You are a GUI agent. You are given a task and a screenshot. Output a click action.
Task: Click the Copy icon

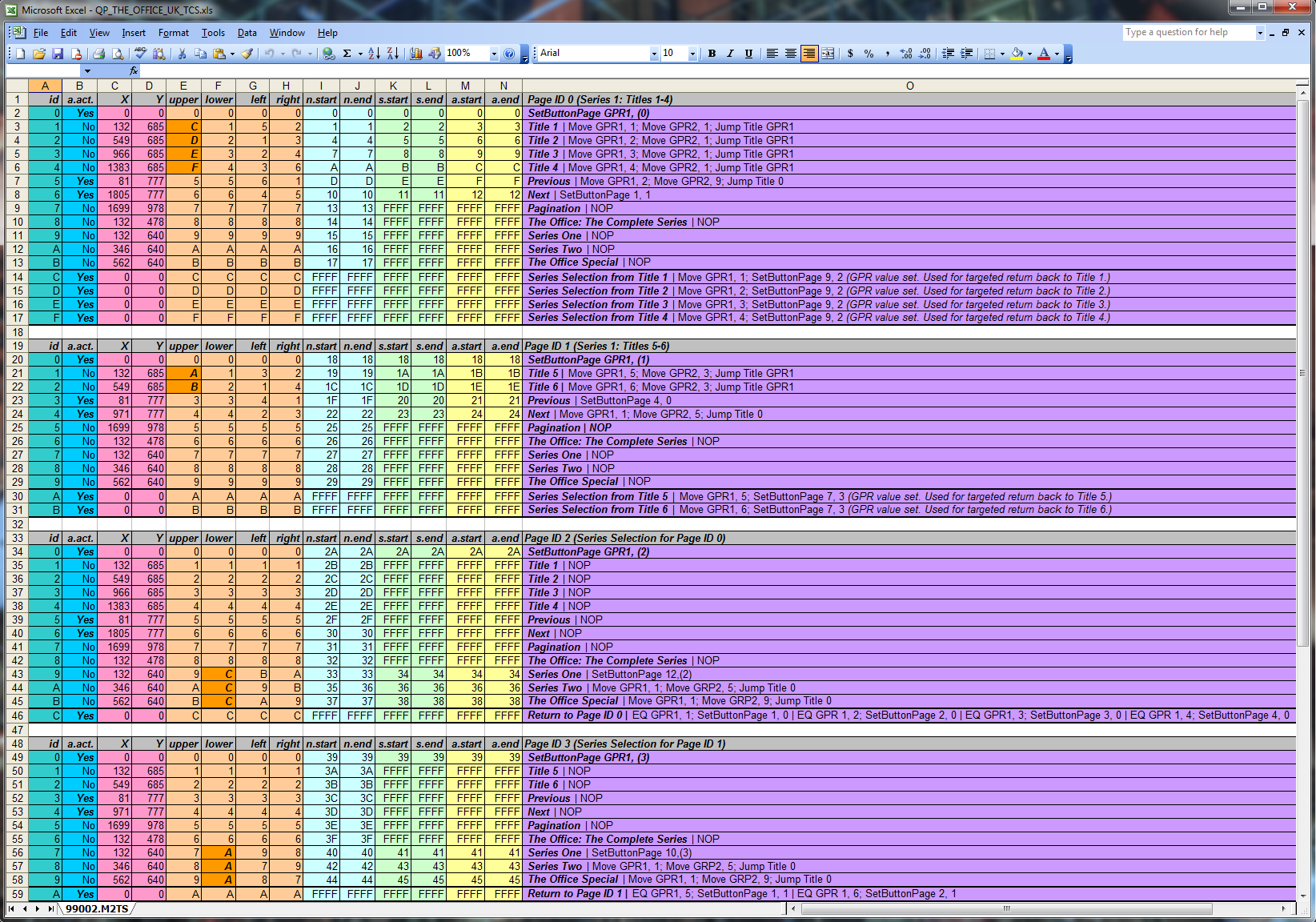click(x=200, y=54)
